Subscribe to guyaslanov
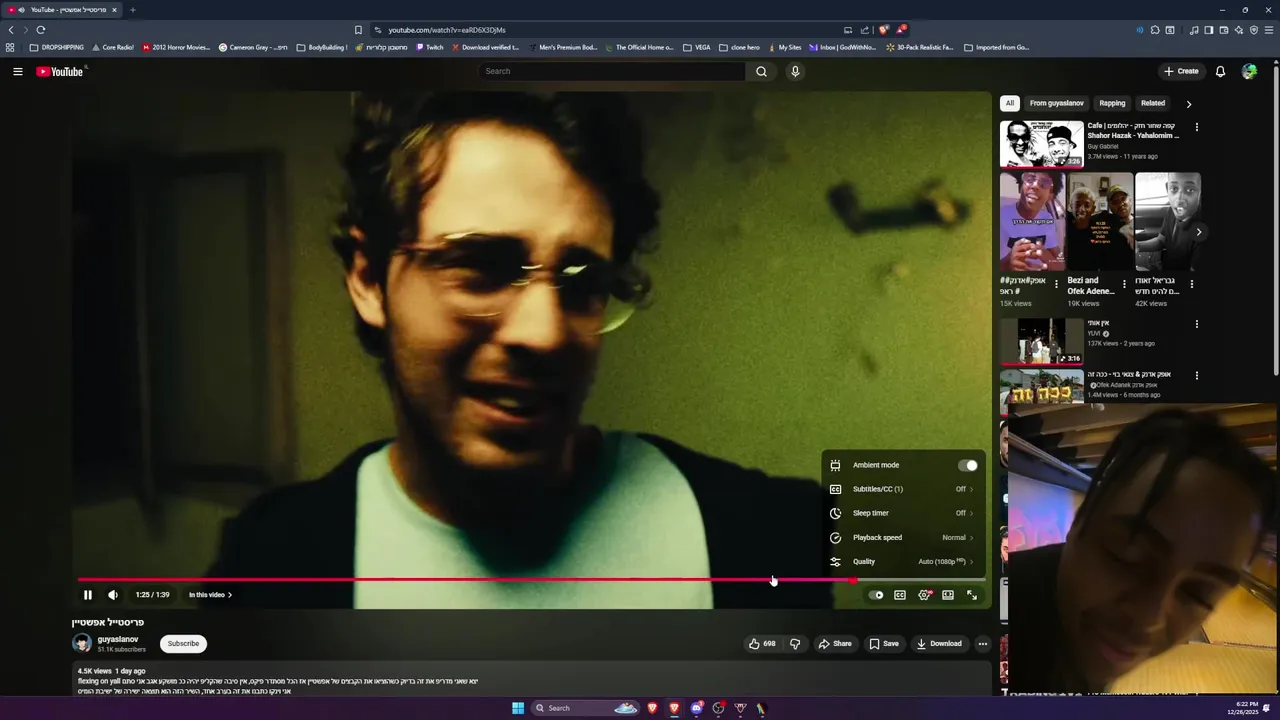 [x=183, y=644]
